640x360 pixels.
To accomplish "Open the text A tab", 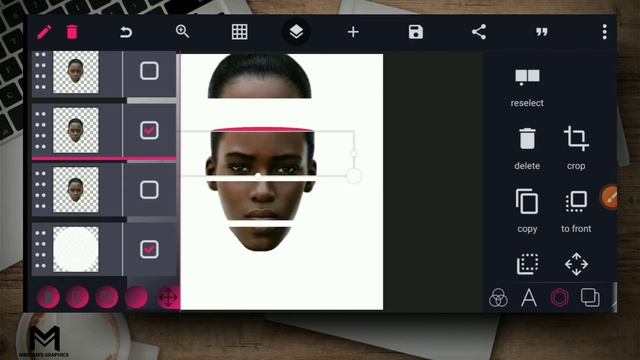I will tap(529, 298).
